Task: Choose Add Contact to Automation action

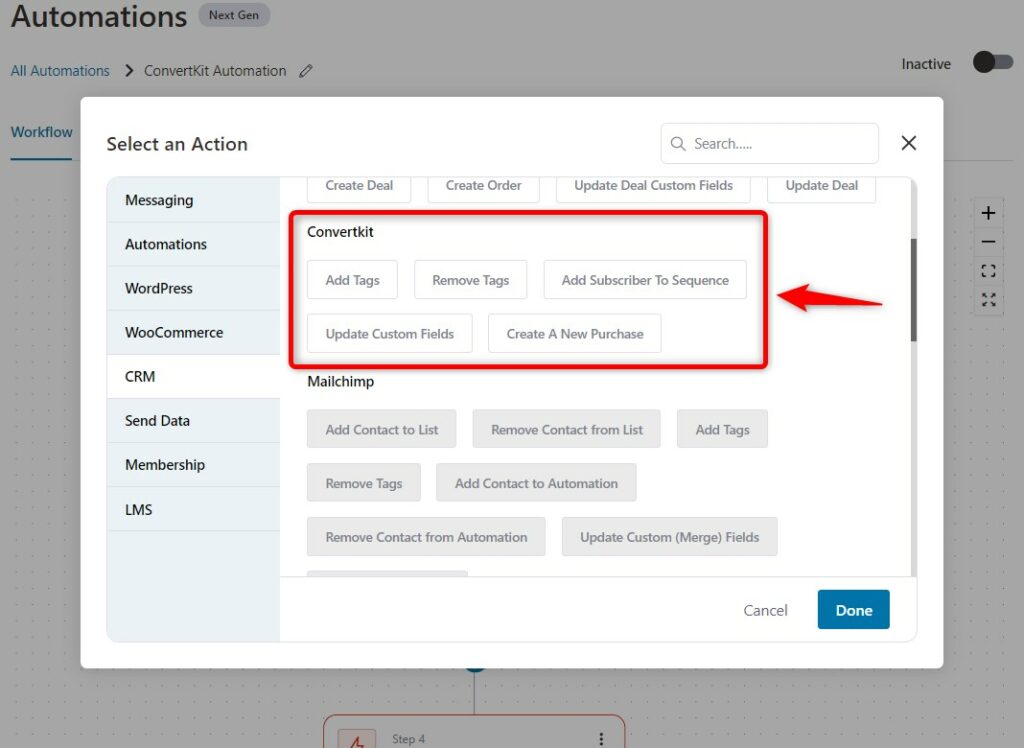Action: coord(536,483)
